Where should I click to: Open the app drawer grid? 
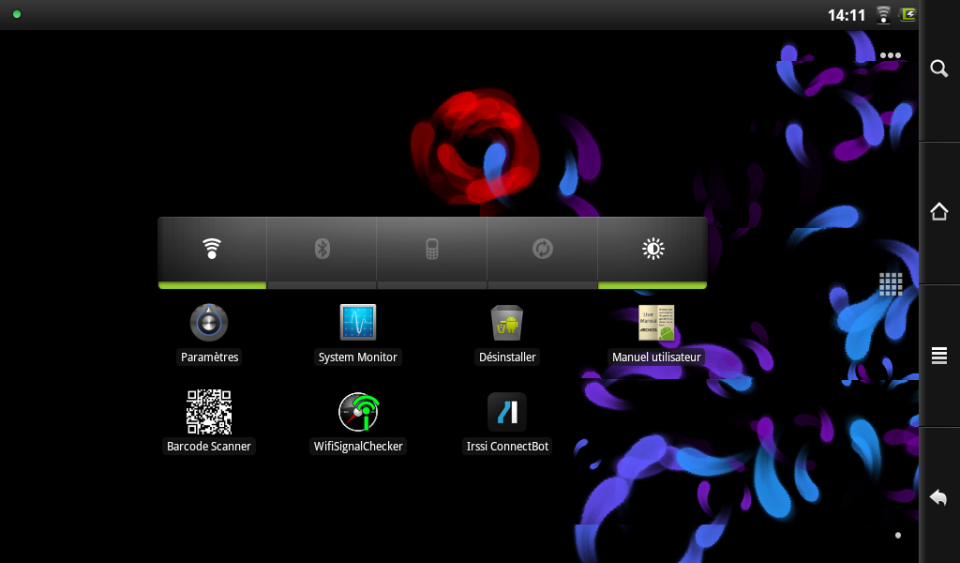891,284
